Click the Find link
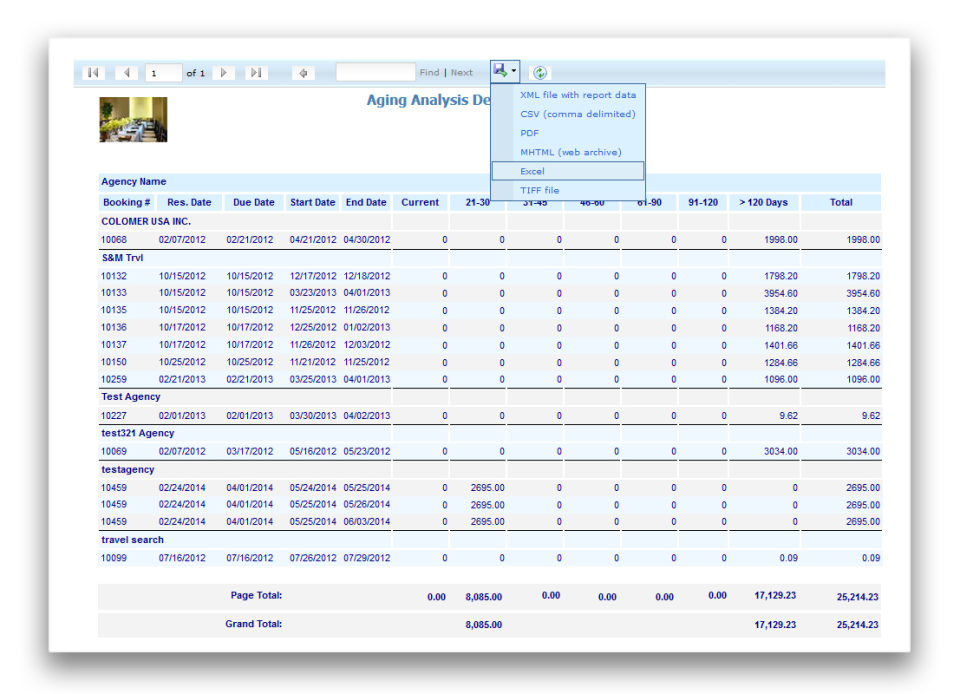 429,72
